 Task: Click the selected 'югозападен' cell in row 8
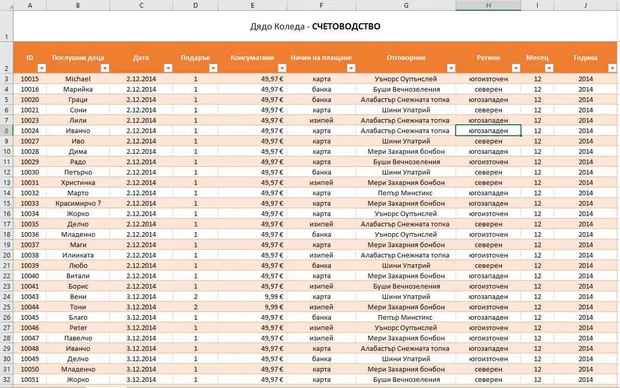point(488,131)
